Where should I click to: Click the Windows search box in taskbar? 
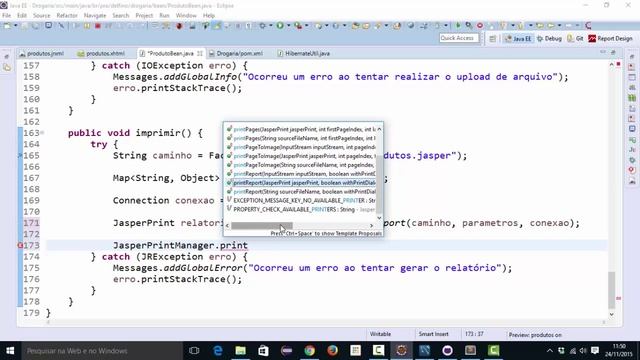(x=102, y=351)
